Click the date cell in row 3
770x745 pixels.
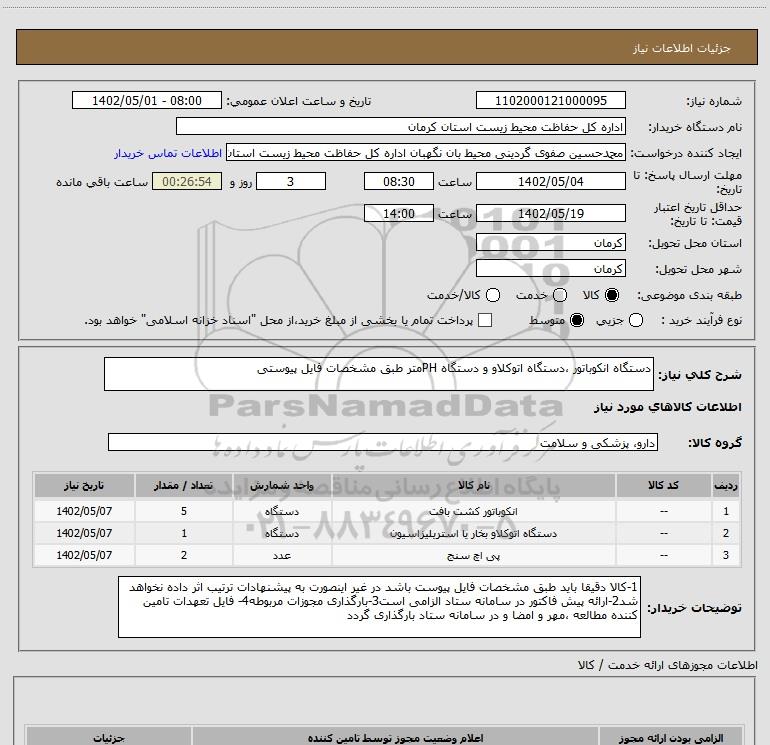[84, 555]
